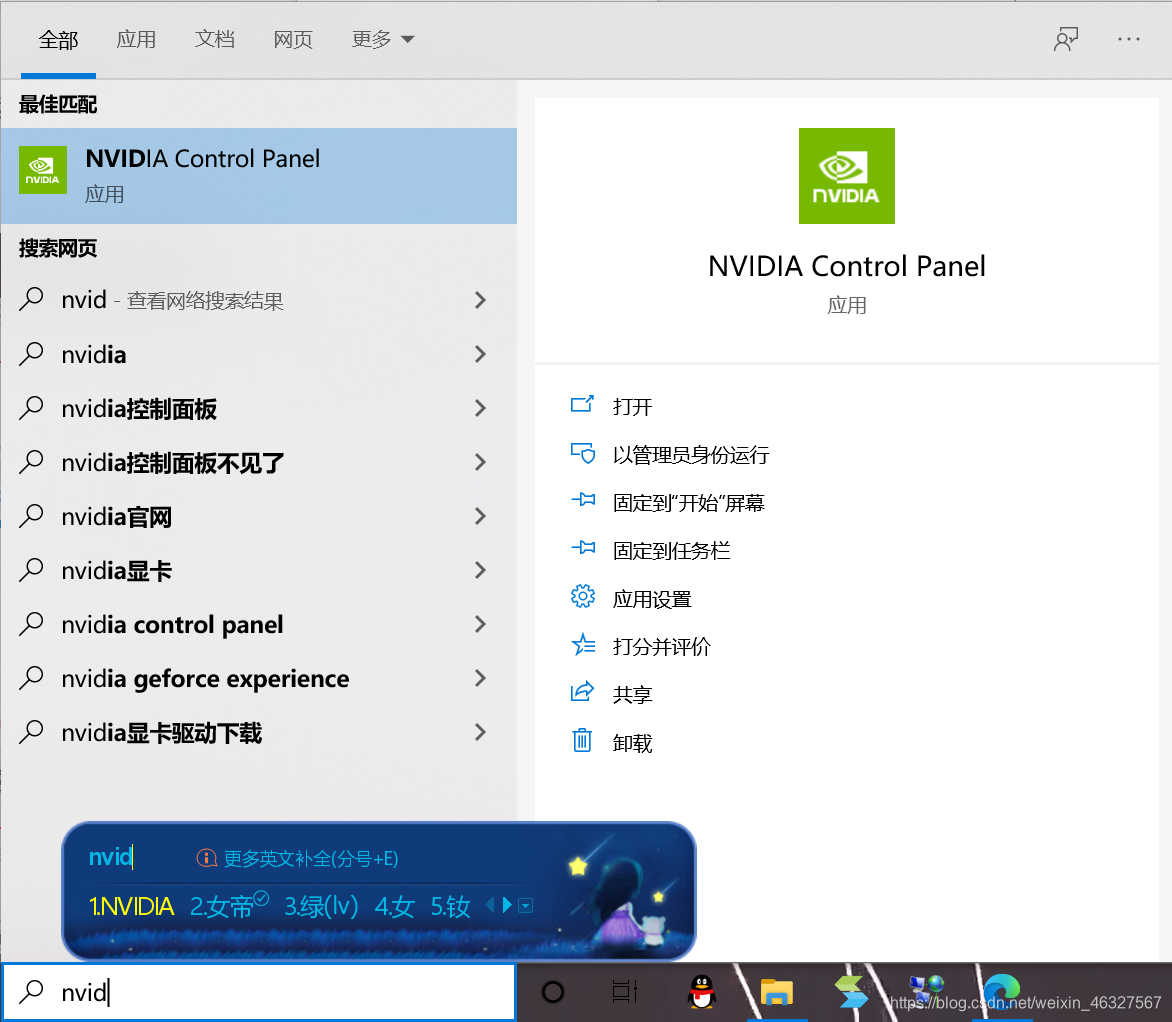Click the shield icon for 以管理员身份运行
Screen dimensions: 1172x1022
point(582,453)
